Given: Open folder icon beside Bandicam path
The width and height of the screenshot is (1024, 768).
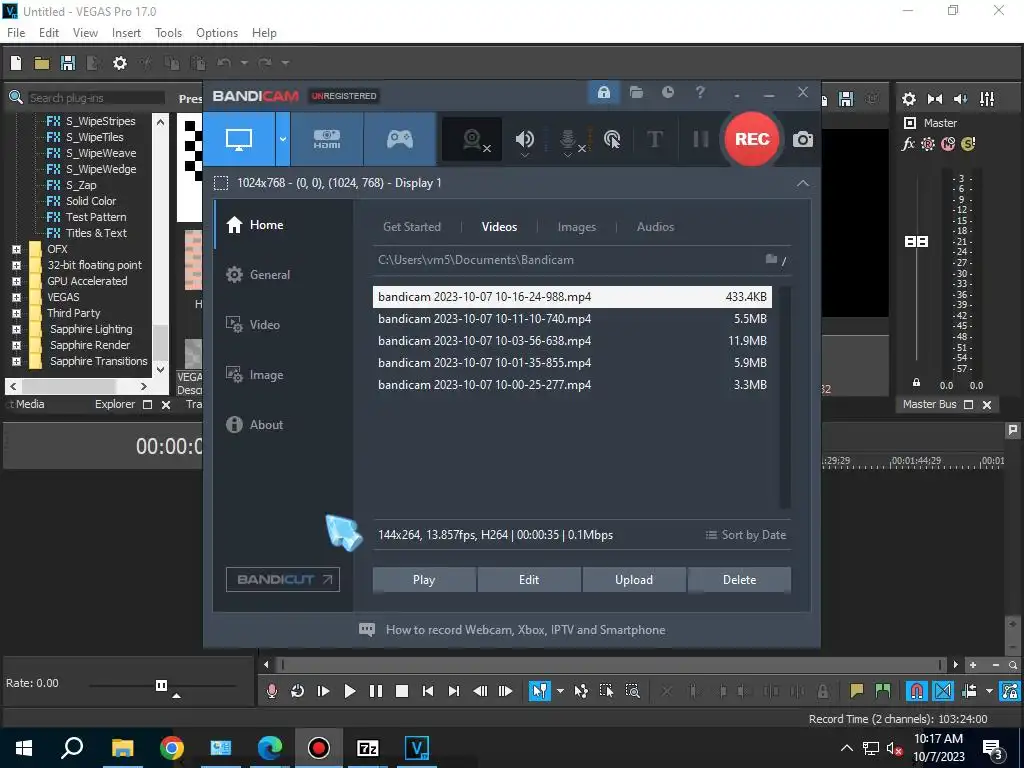Looking at the screenshot, I should coord(771,259).
